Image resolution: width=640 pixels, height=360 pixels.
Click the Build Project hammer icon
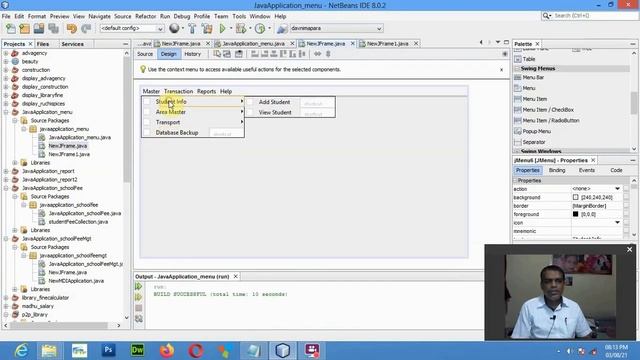tap(192, 29)
